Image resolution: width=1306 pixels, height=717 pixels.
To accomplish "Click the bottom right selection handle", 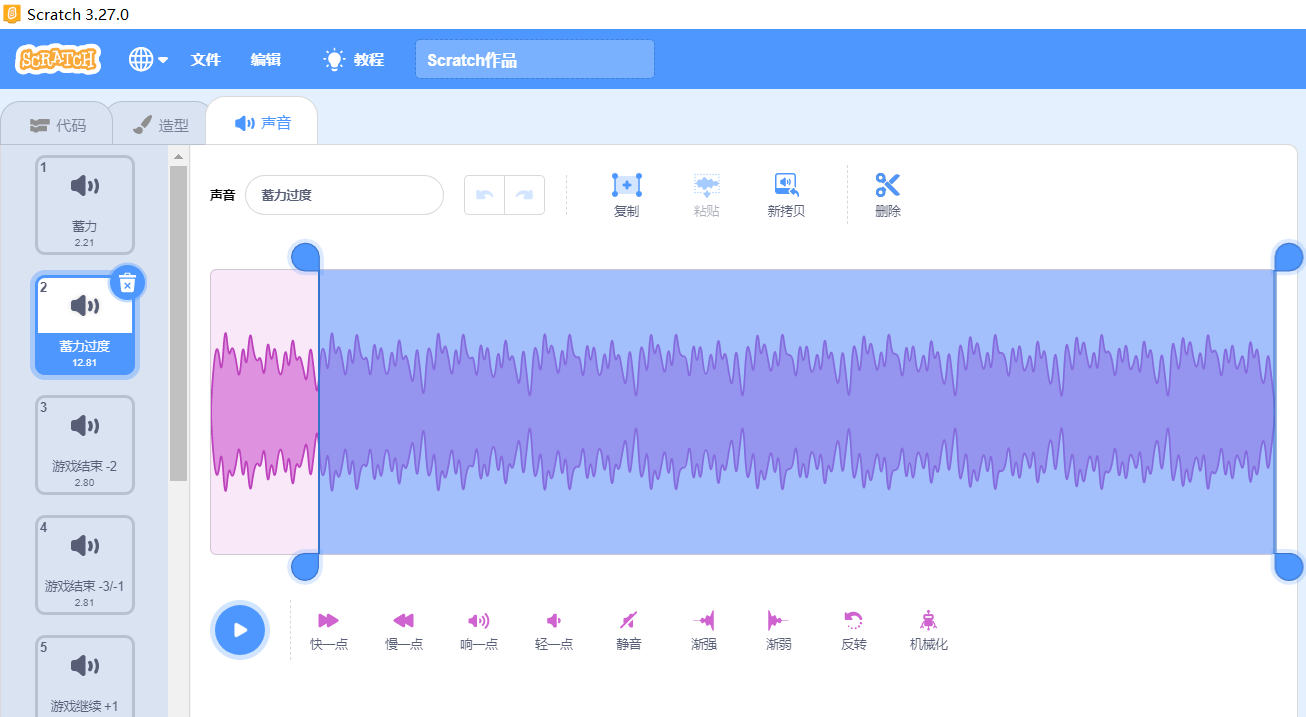I will click(x=1289, y=567).
